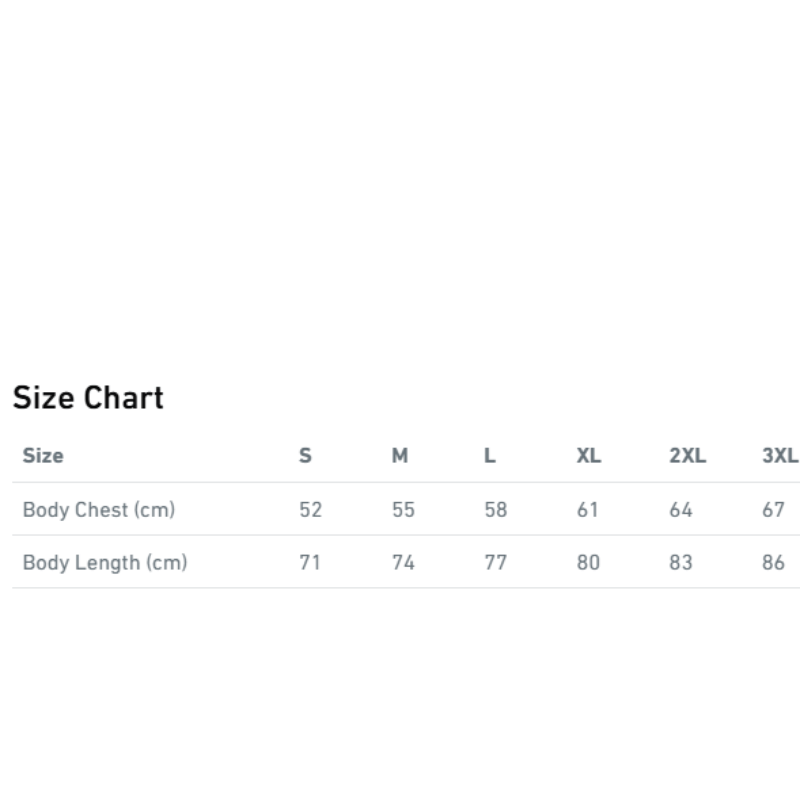Click chest value 52 for size S
Screen dimensions: 800x800
(311, 510)
